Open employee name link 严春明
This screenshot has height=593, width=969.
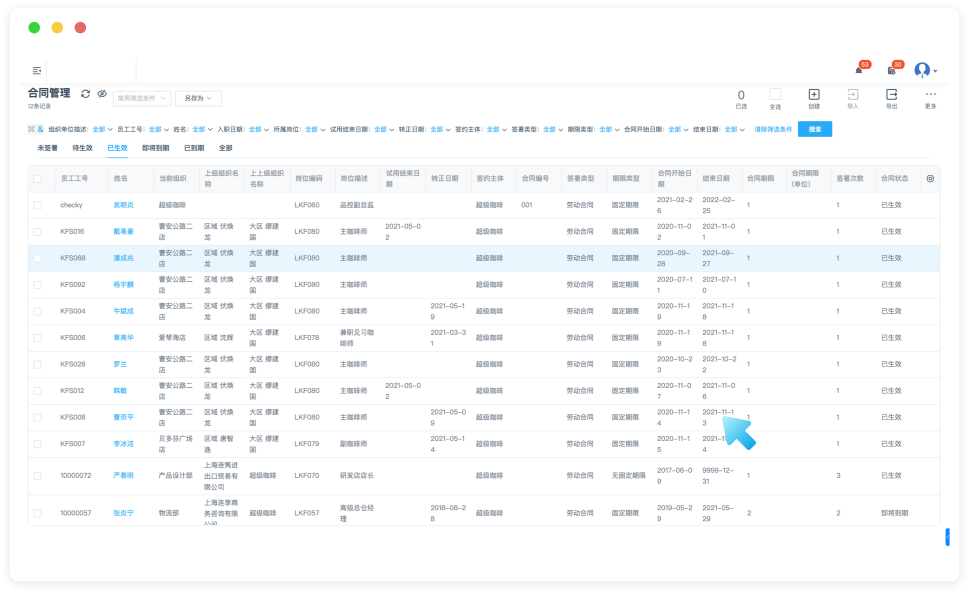point(123,475)
